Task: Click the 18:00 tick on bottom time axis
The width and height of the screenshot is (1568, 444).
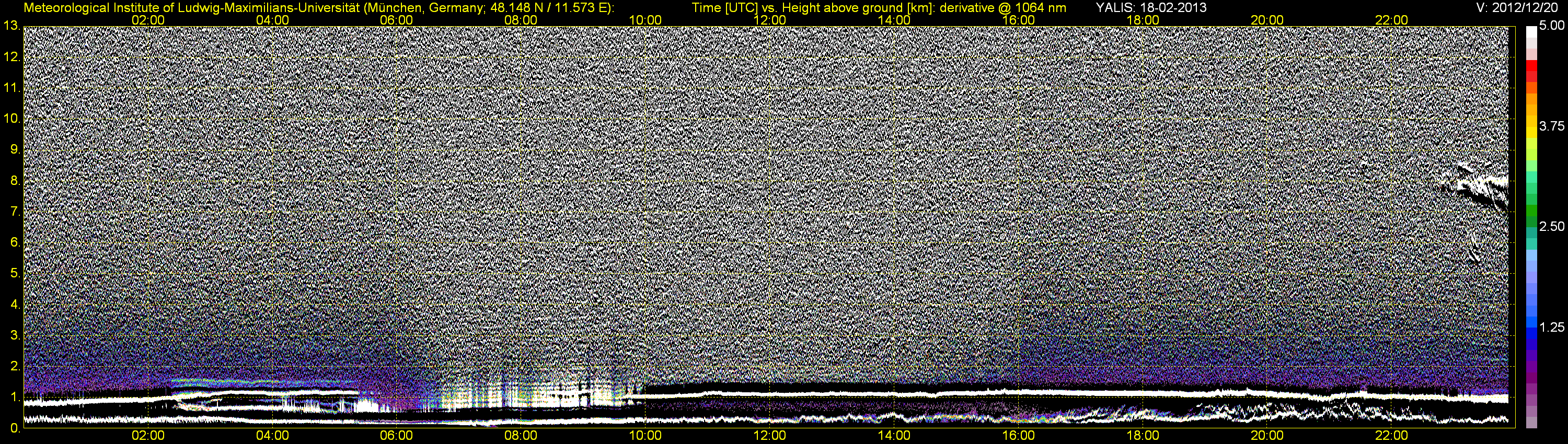Action: tap(1143, 436)
